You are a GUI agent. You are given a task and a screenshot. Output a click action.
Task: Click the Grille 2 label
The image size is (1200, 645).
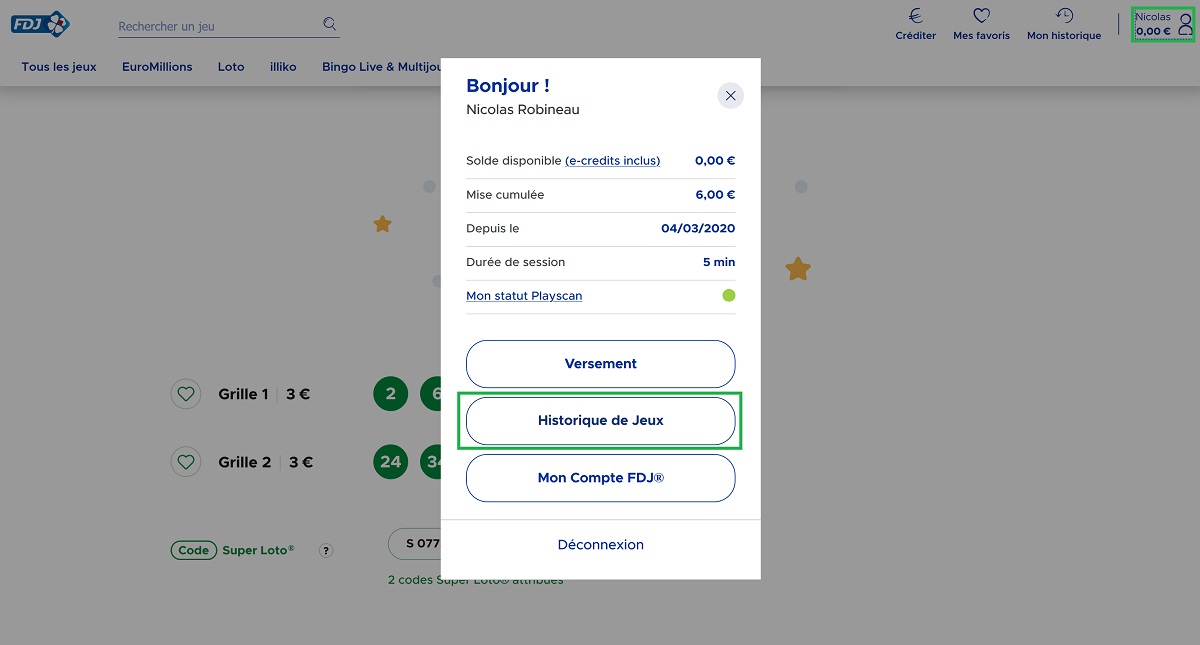coord(245,462)
